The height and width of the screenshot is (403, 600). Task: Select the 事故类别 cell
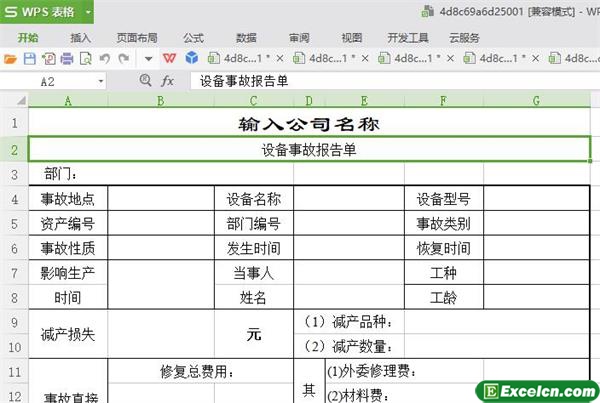[x=443, y=224]
